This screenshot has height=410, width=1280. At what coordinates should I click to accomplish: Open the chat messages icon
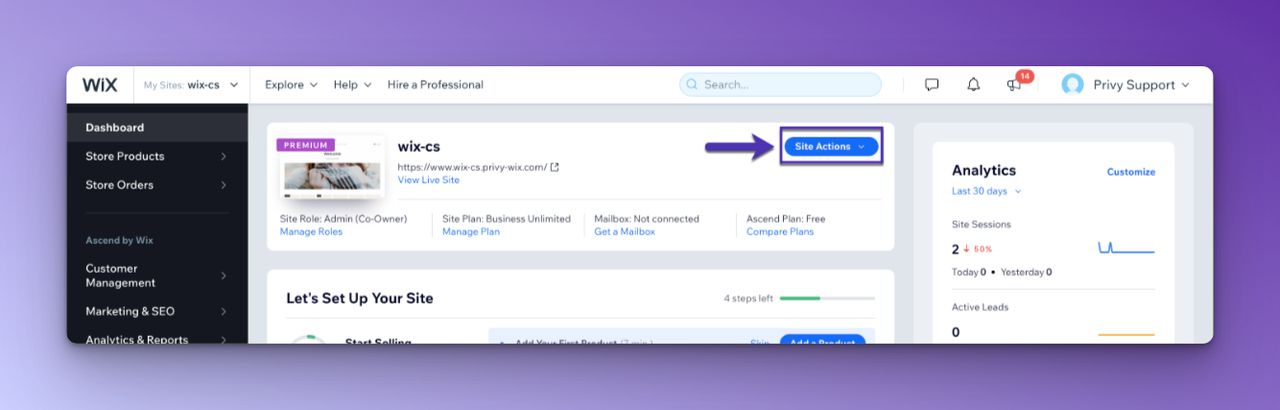(932, 85)
